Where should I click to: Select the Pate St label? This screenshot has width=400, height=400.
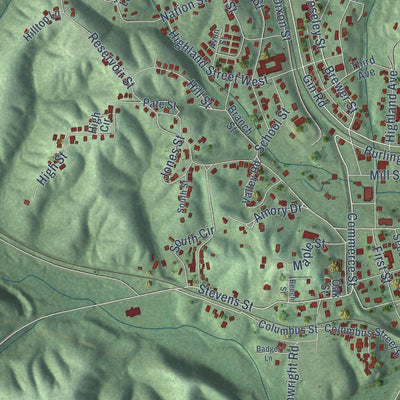click(x=159, y=103)
